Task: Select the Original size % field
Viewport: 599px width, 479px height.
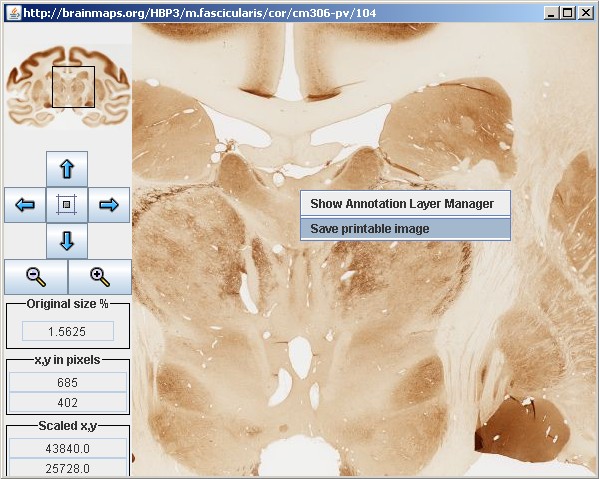Action: (68, 331)
